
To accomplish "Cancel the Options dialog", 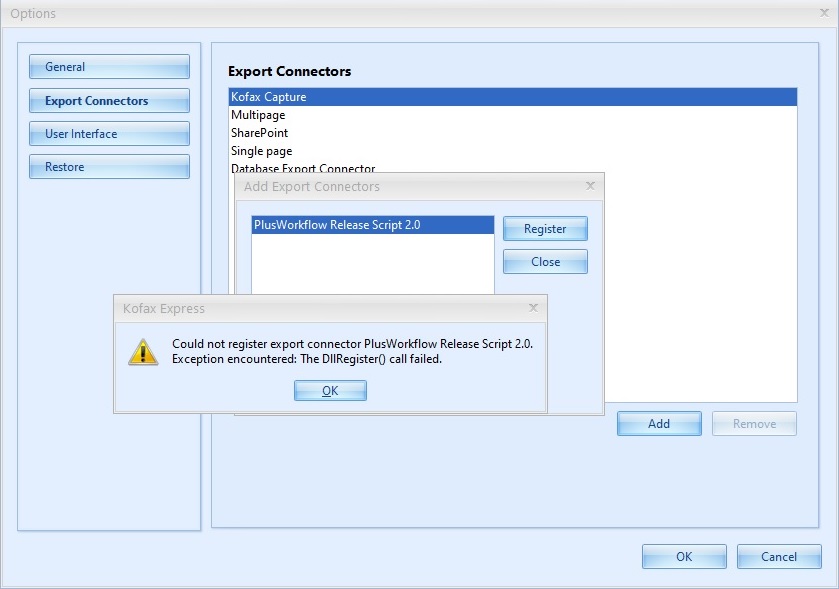I will [779, 556].
